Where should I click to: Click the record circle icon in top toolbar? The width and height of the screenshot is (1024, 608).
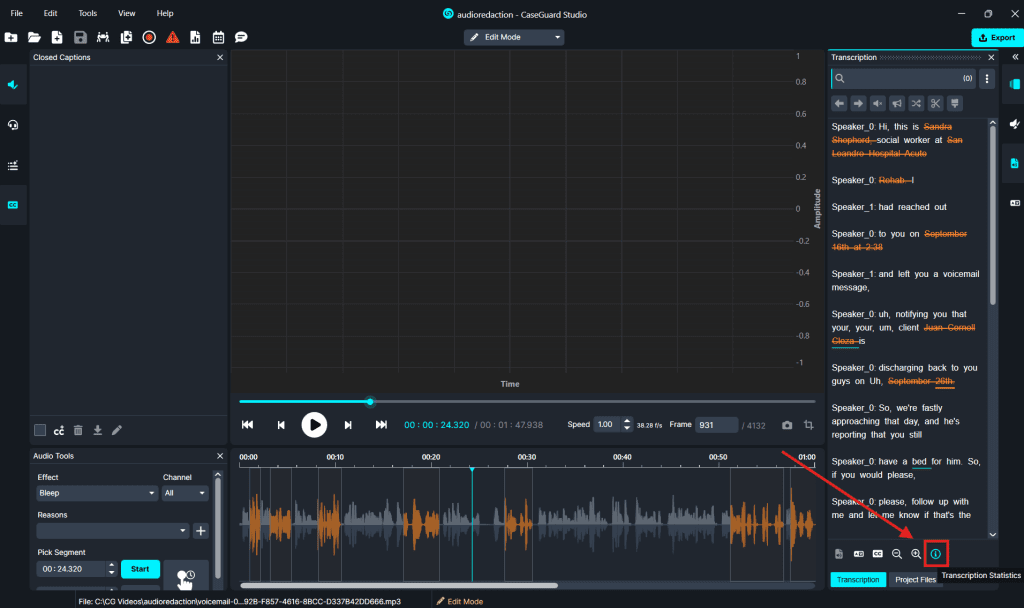[149, 37]
